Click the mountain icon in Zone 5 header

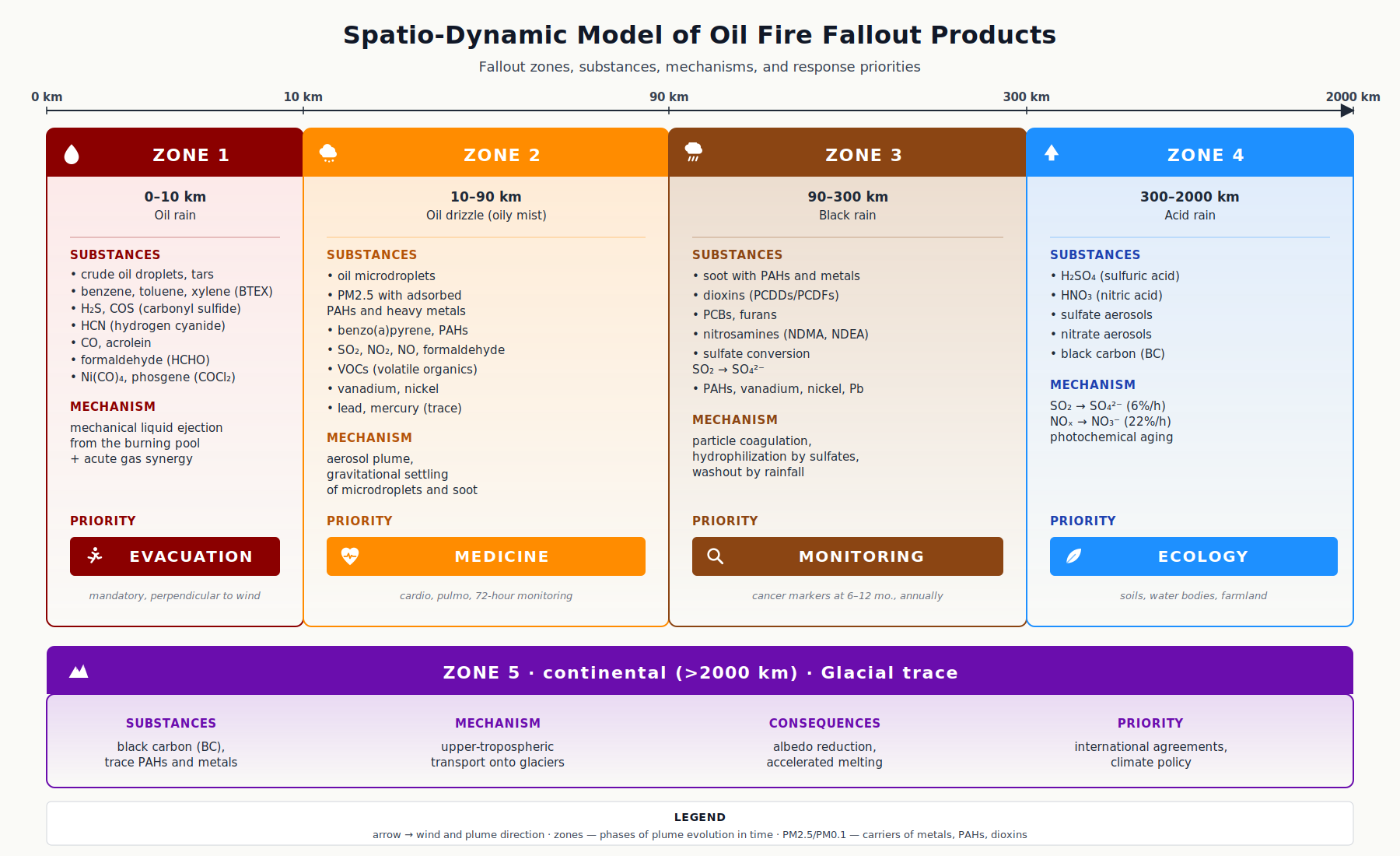tap(79, 672)
